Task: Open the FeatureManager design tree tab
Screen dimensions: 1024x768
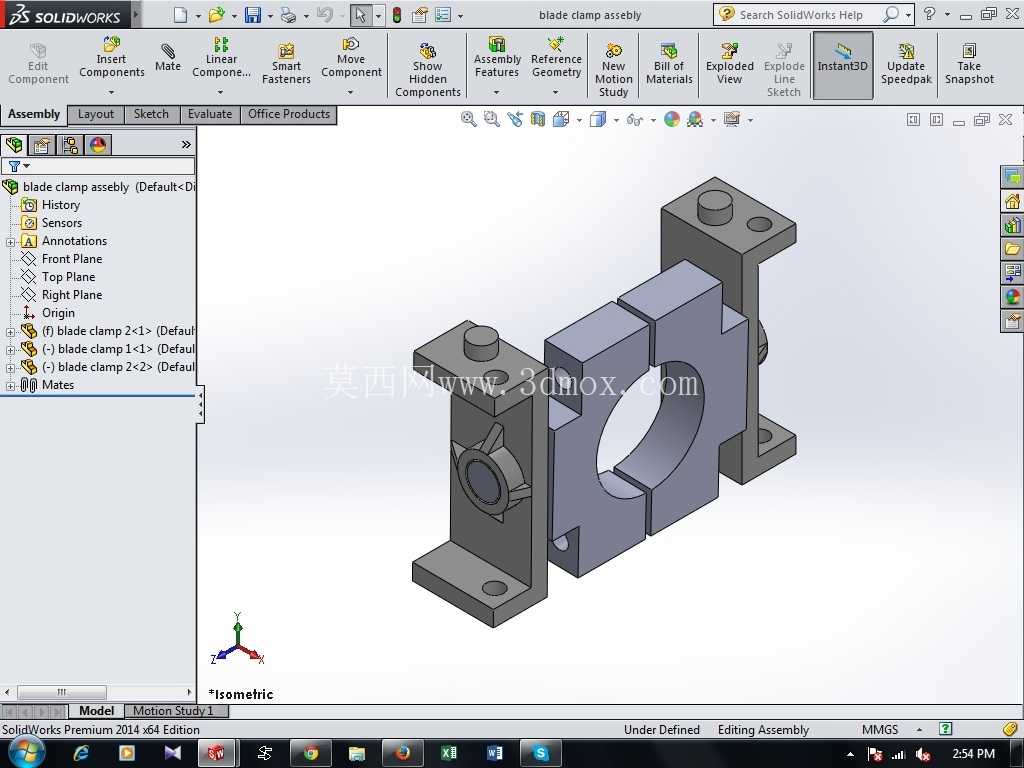Action: [14, 144]
